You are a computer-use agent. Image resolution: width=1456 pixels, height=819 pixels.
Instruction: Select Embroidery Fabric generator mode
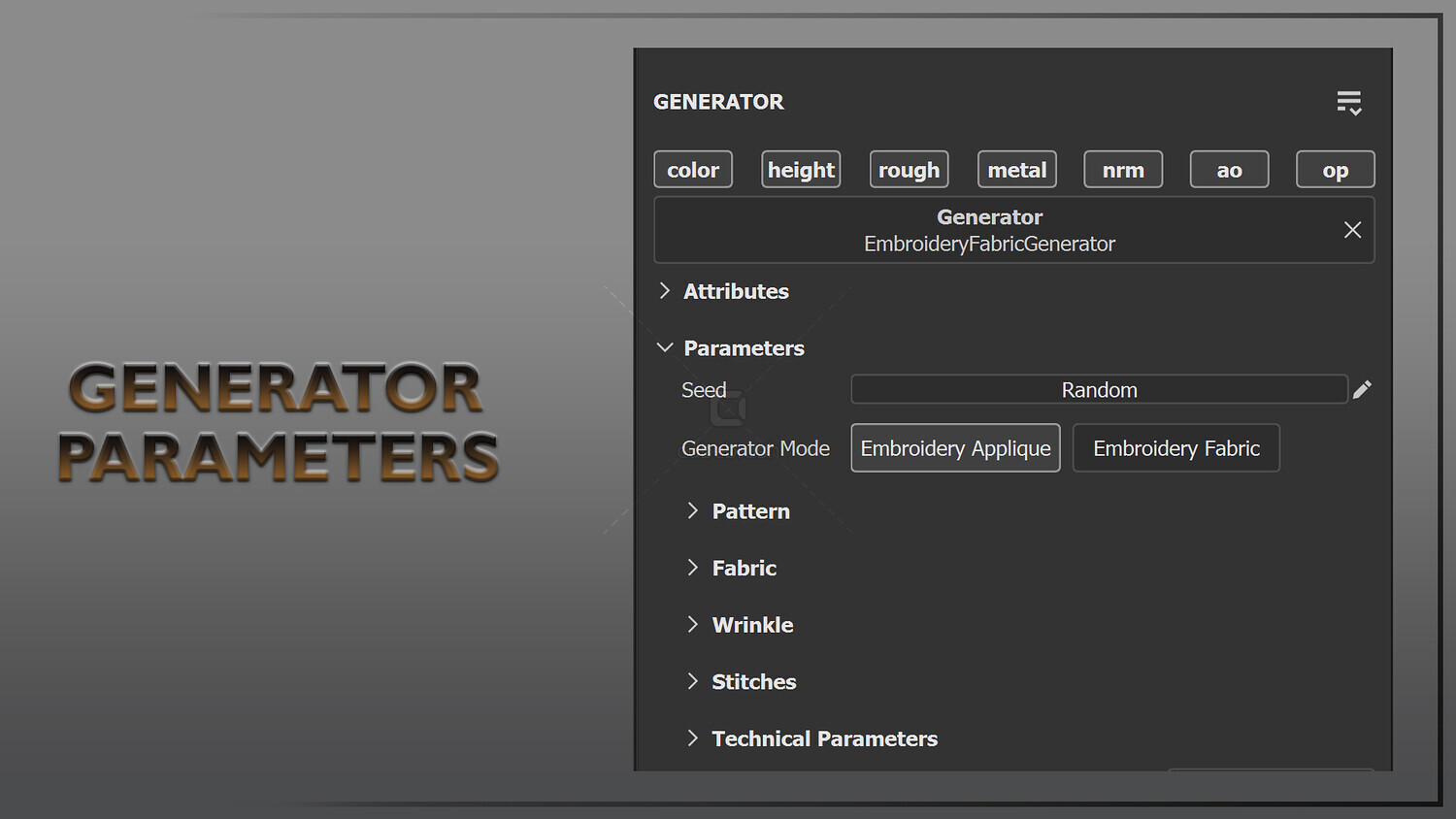click(1175, 448)
